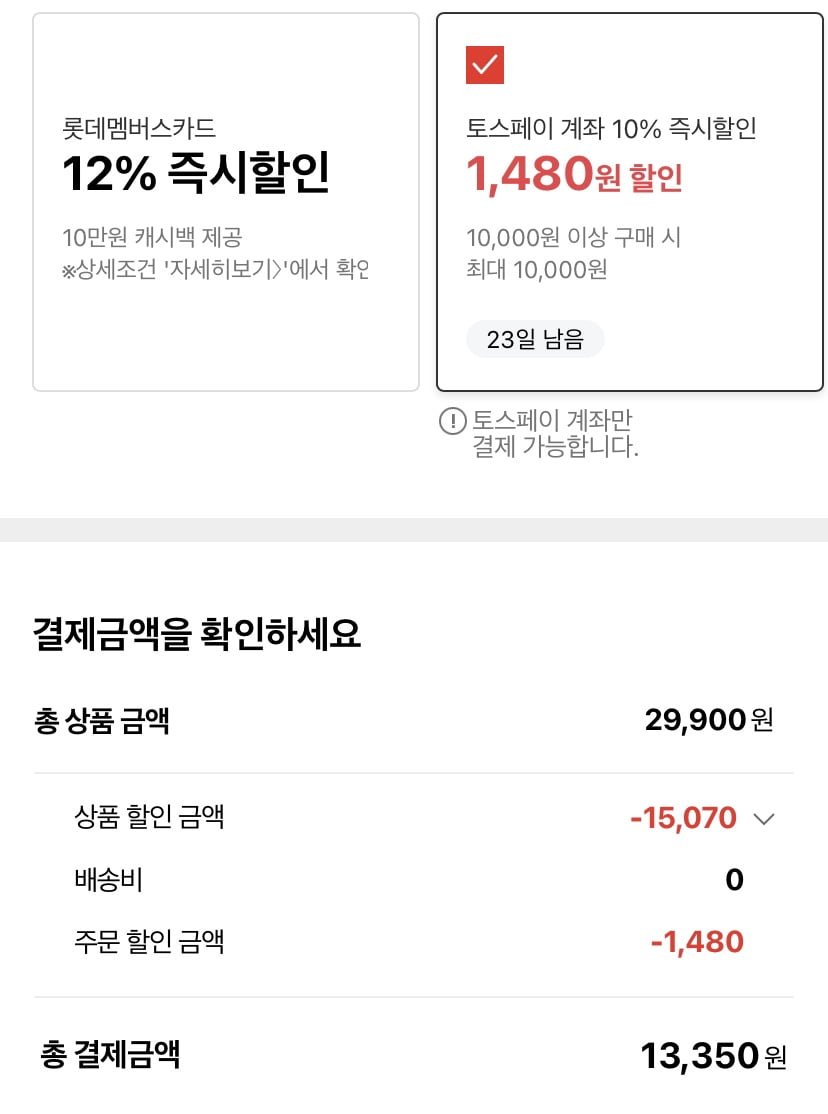Click the 13,350원 final payment amount
The height and width of the screenshot is (1114, 828).
[713, 1056]
